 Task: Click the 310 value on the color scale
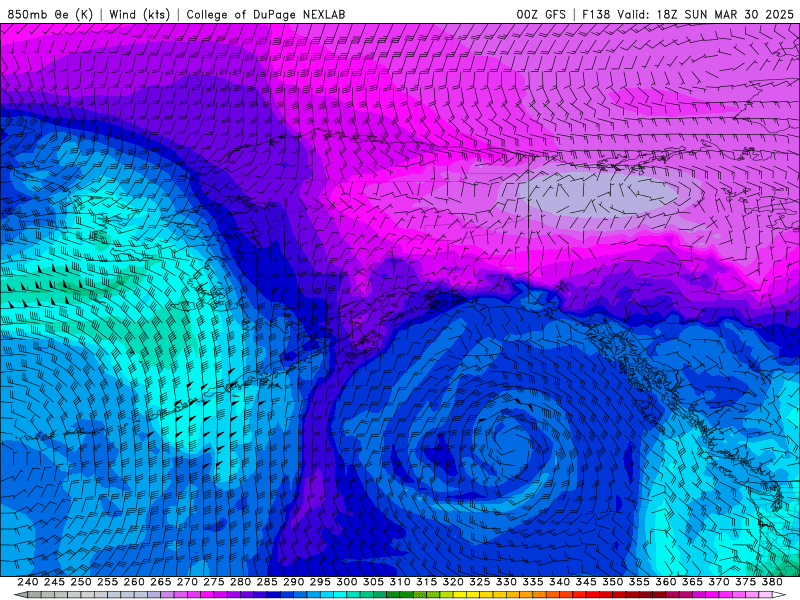[x=399, y=582]
